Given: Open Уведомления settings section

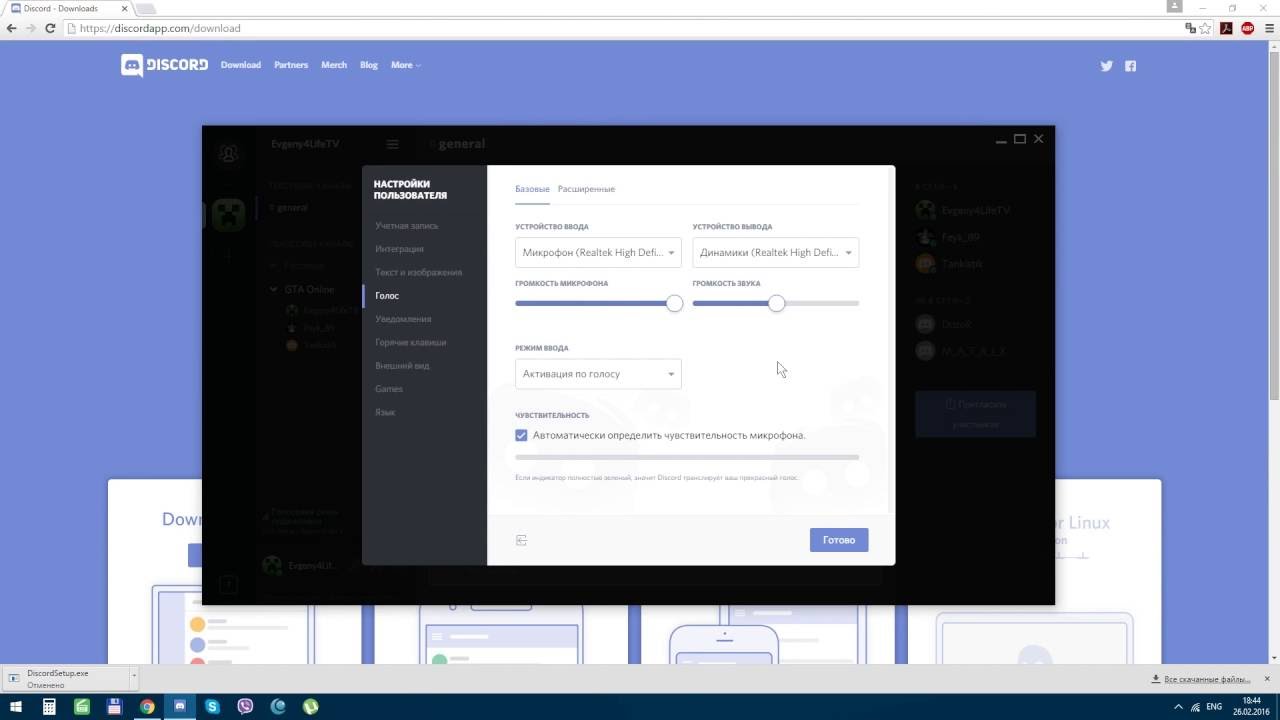Looking at the screenshot, I should click(403, 319).
